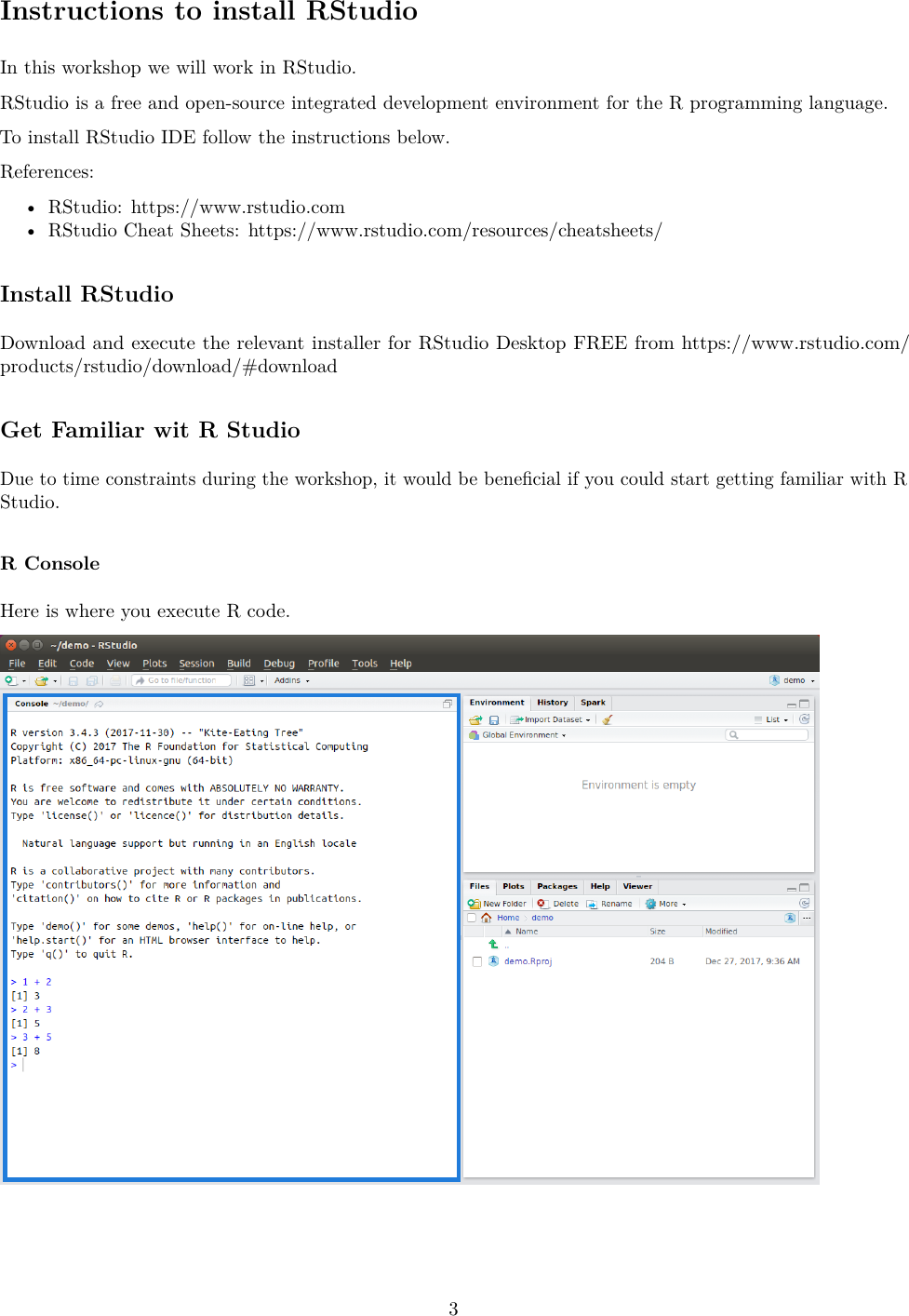The width and height of the screenshot is (909, 1316).
Task: Switch to the Viewer tab
Action: click(637, 886)
